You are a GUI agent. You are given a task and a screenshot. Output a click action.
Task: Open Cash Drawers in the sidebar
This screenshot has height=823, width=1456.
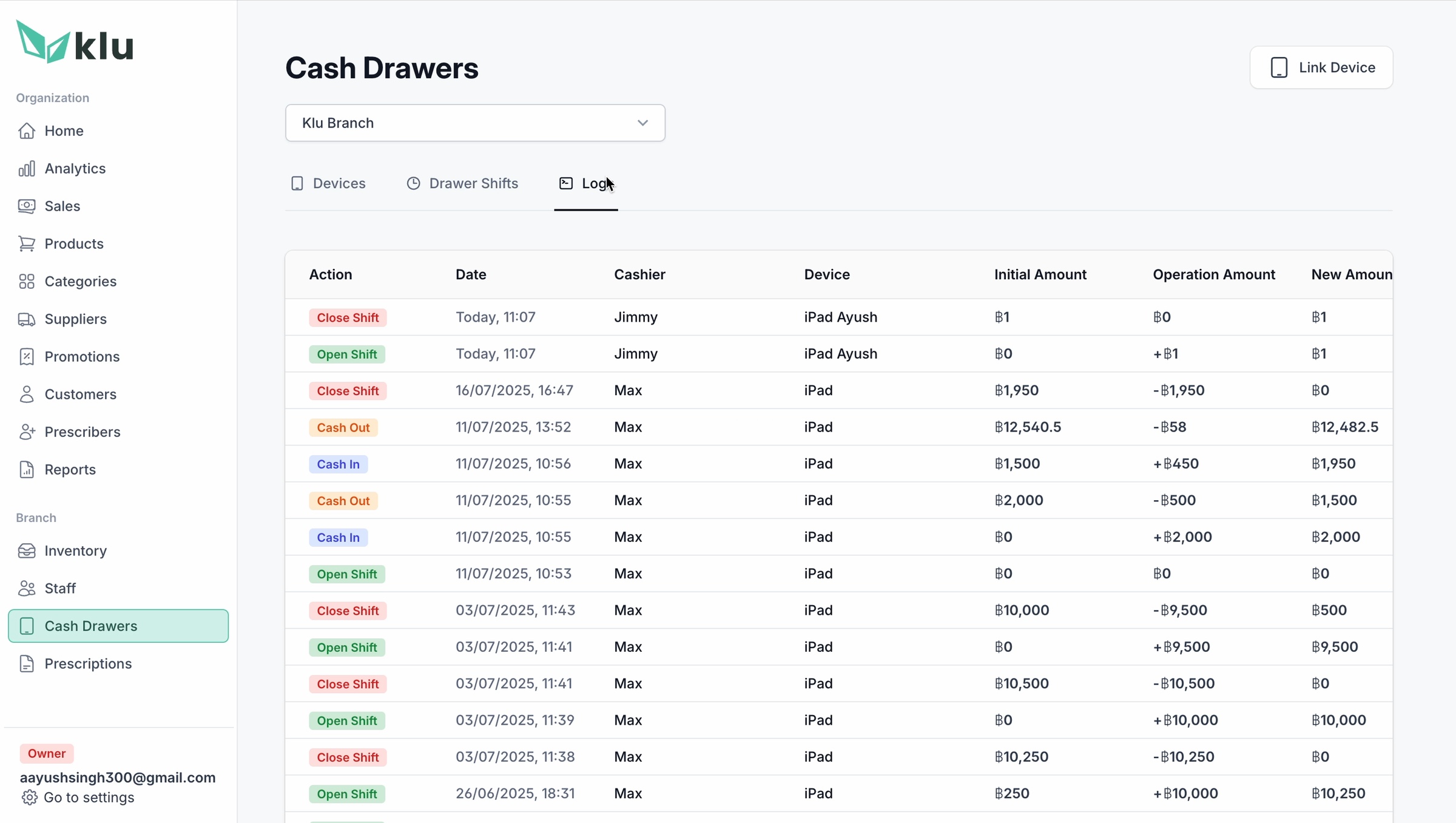(118, 626)
